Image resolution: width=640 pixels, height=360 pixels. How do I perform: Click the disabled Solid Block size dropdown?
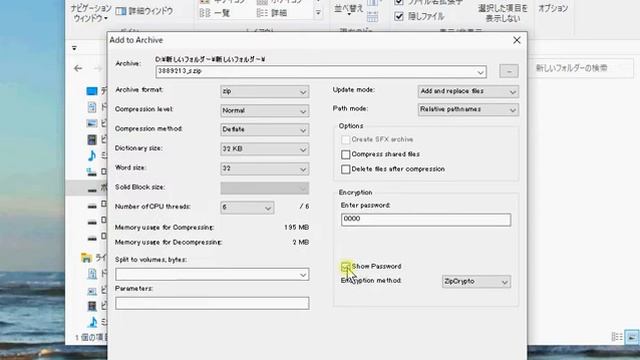264,188
